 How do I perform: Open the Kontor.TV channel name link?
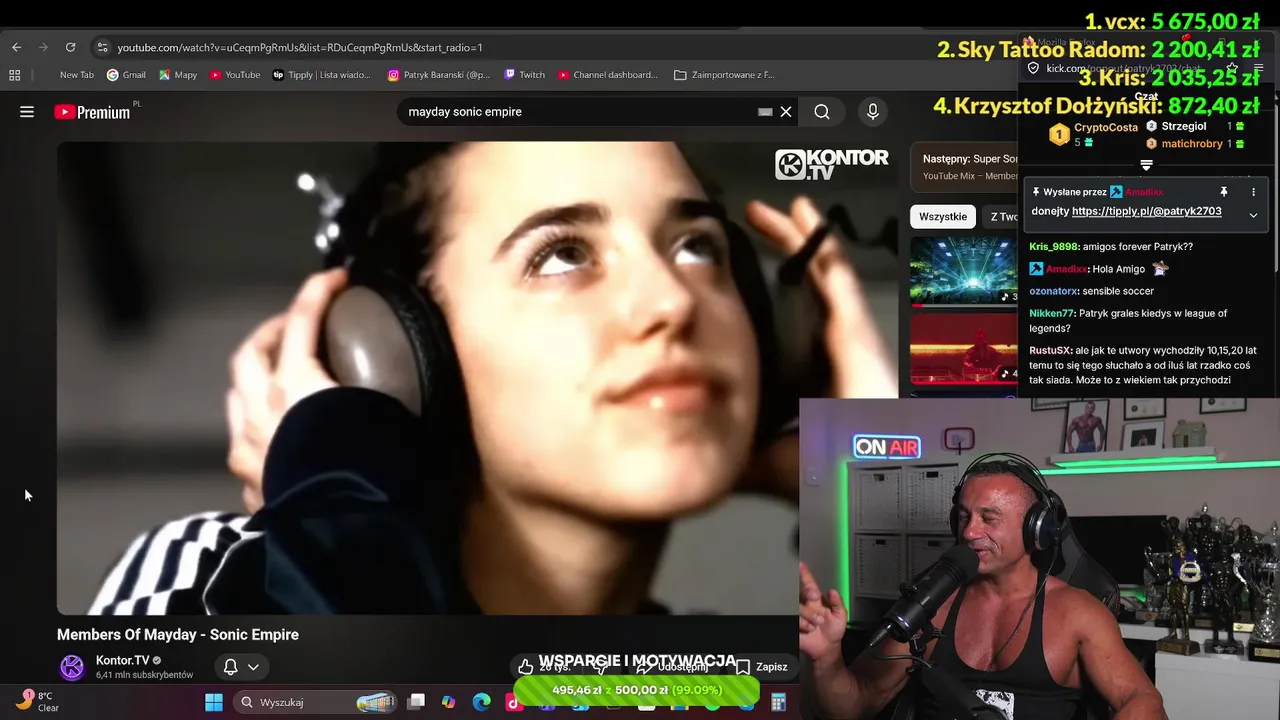pyautogui.click(x=122, y=660)
